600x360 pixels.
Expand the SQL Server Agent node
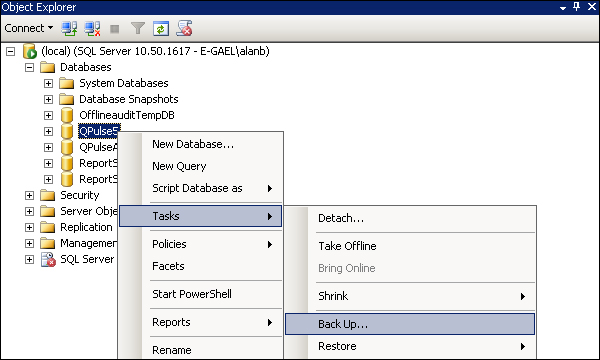(29, 260)
